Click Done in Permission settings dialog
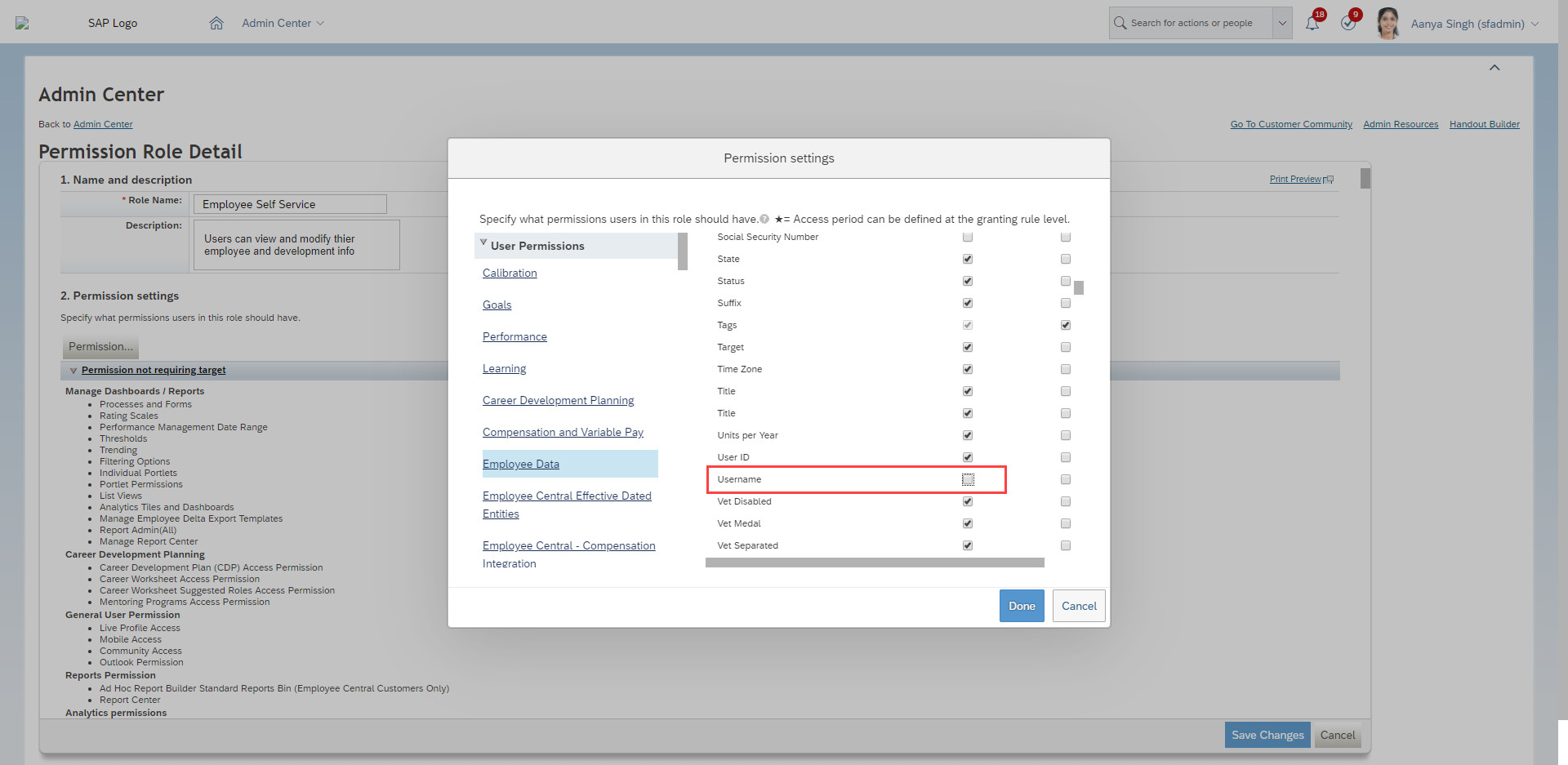 [x=1022, y=606]
